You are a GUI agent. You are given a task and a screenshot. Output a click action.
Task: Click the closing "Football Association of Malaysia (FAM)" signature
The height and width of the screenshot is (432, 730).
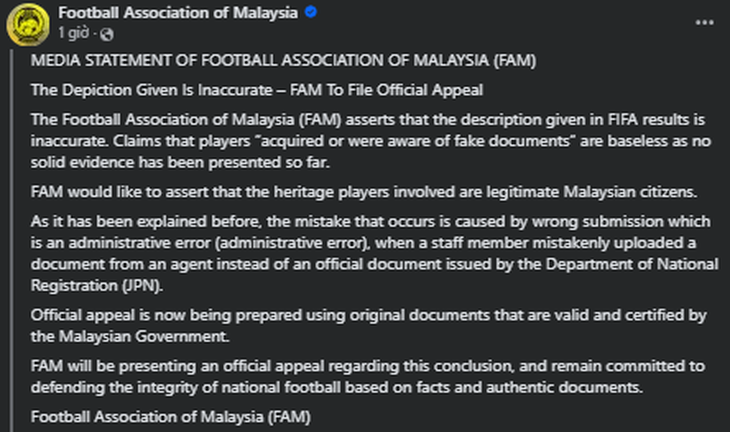171,415
